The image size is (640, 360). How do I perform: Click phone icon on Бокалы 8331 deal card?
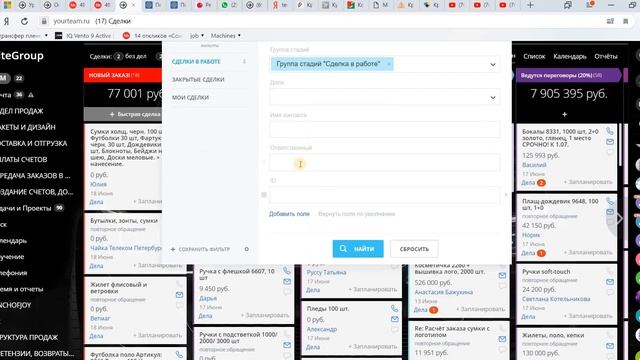609,131
